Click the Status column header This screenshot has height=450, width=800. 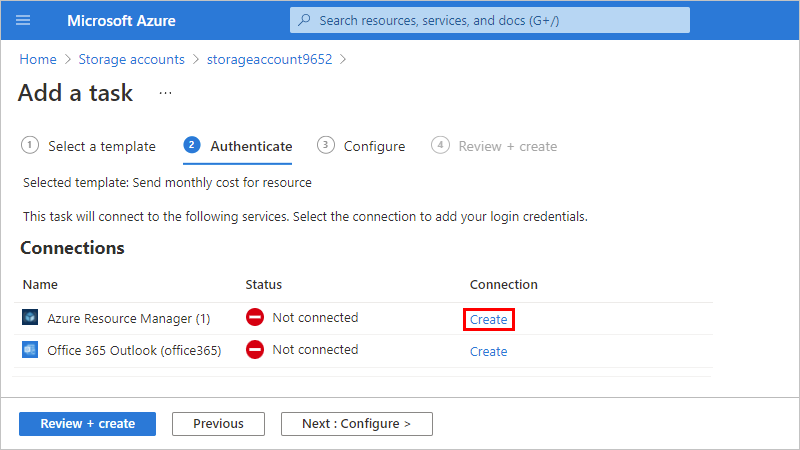(x=264, y=284)
